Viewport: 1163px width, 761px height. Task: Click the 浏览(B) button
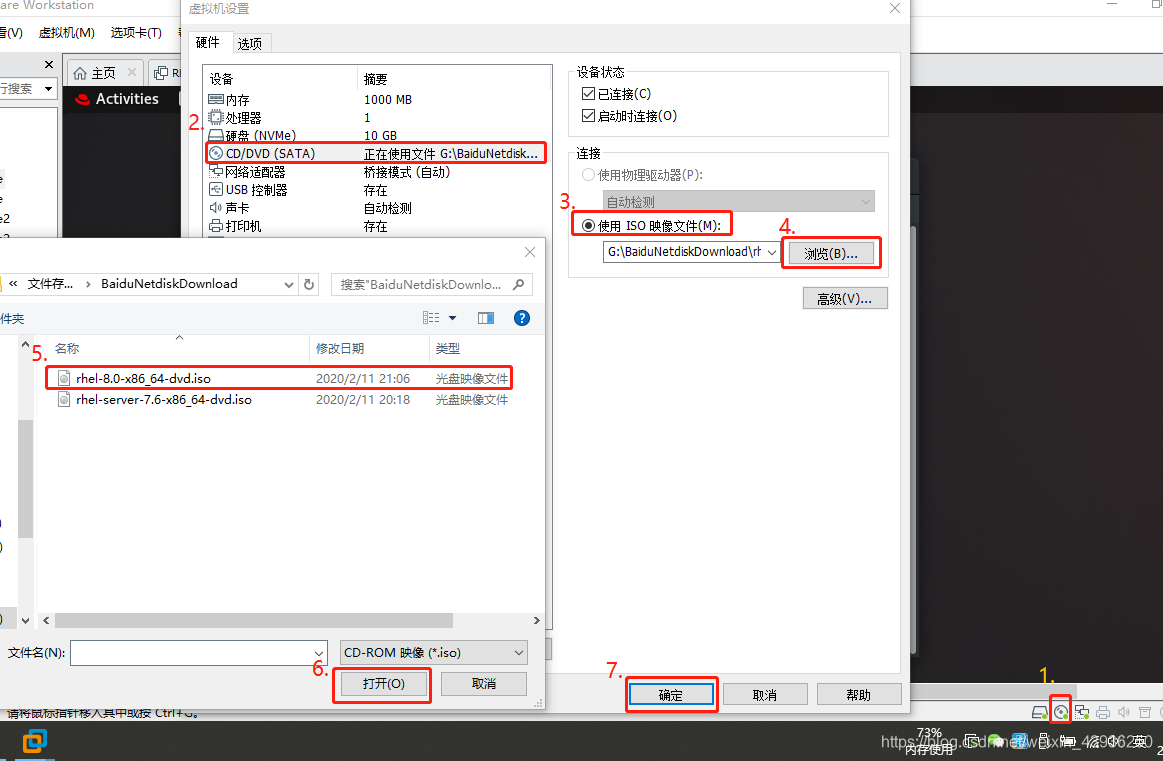[831, 253]
